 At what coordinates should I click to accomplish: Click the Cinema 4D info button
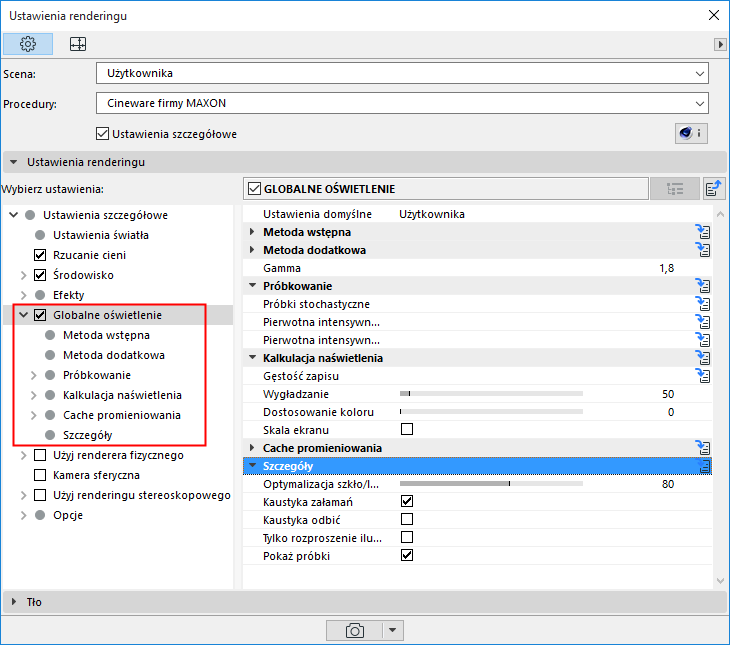[x=691, y=134]
